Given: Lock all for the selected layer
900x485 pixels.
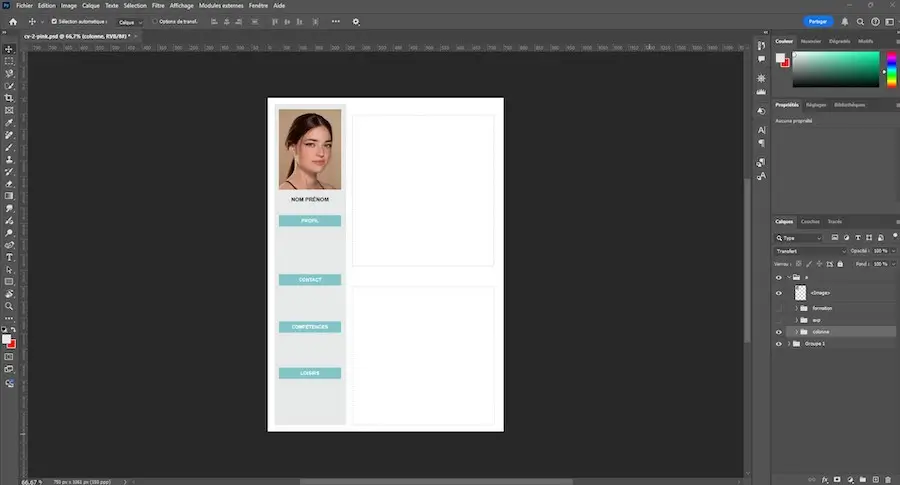Looking at the screenshot, I should (x=840, y=264).
